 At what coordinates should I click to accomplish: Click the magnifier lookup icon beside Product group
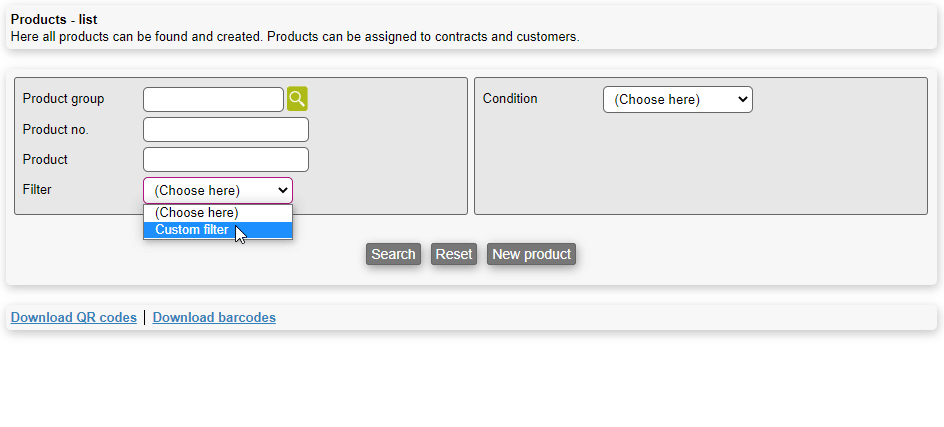point(297,99)
